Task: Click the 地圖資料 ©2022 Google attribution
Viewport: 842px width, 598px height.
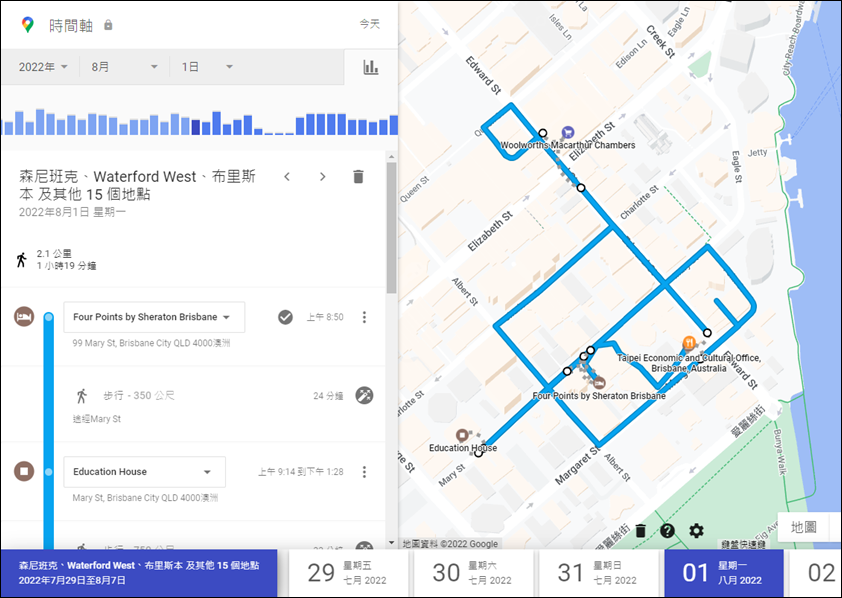Action: pyautogui.click(x=451, y=544)
